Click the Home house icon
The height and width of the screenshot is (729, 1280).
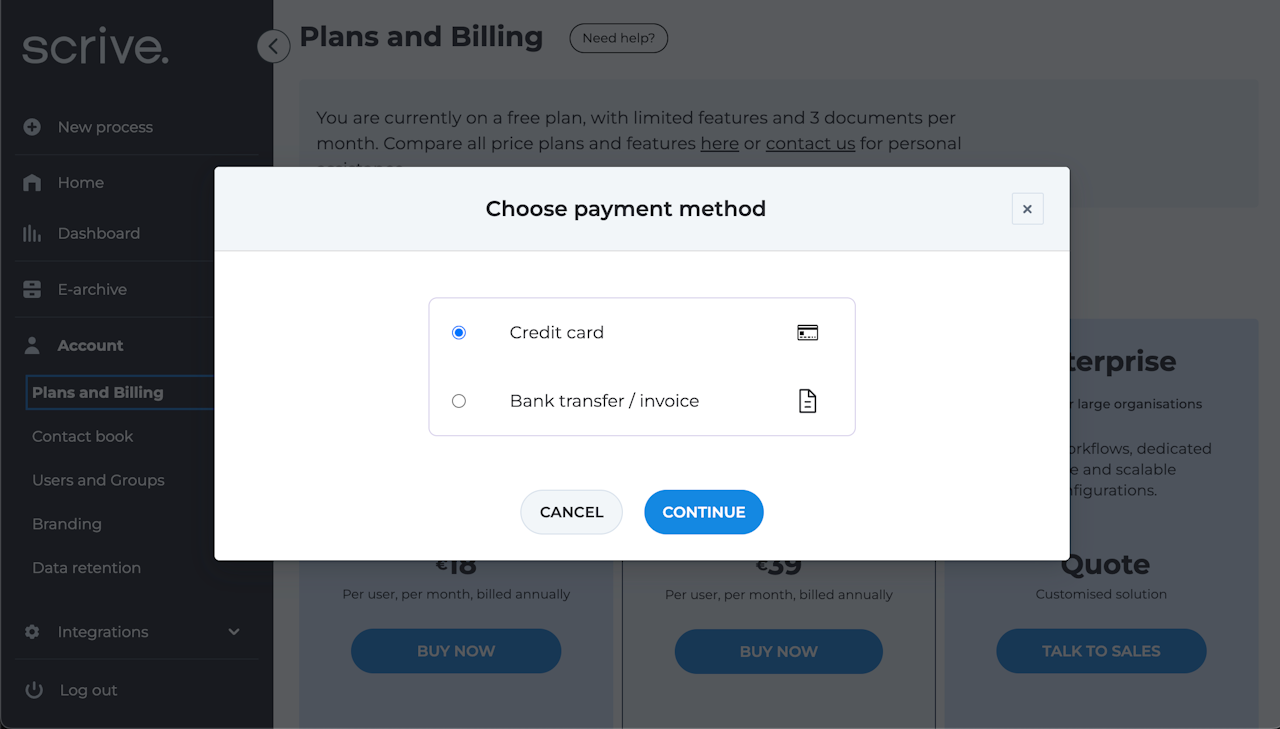(x=32, y=183)
